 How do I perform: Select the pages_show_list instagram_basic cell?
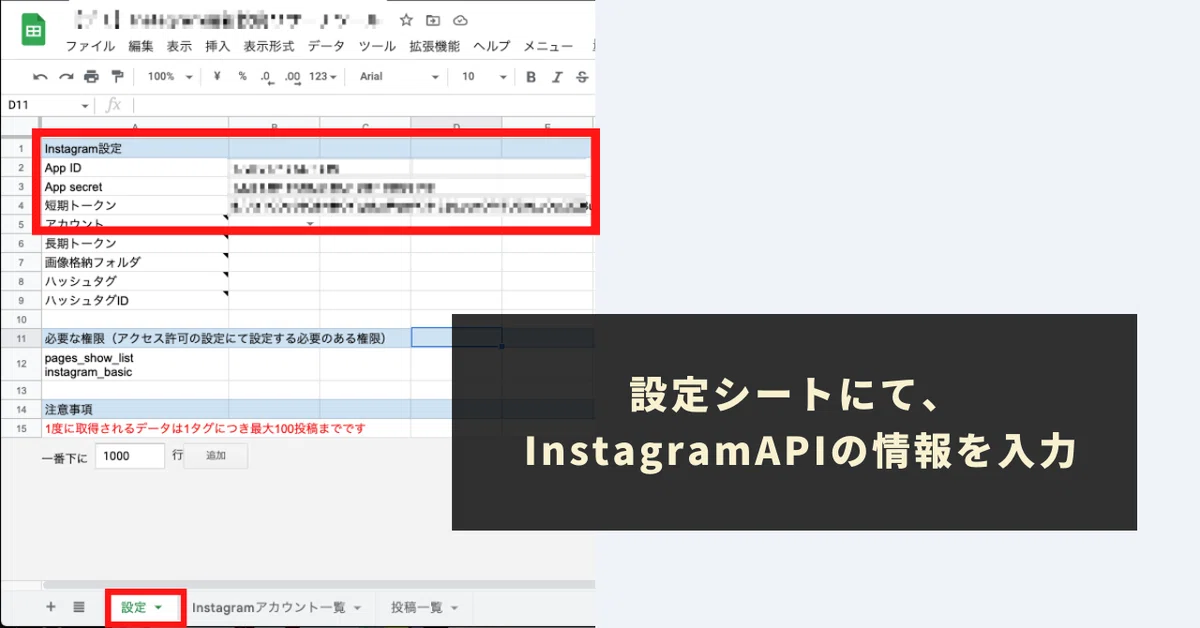135,364
